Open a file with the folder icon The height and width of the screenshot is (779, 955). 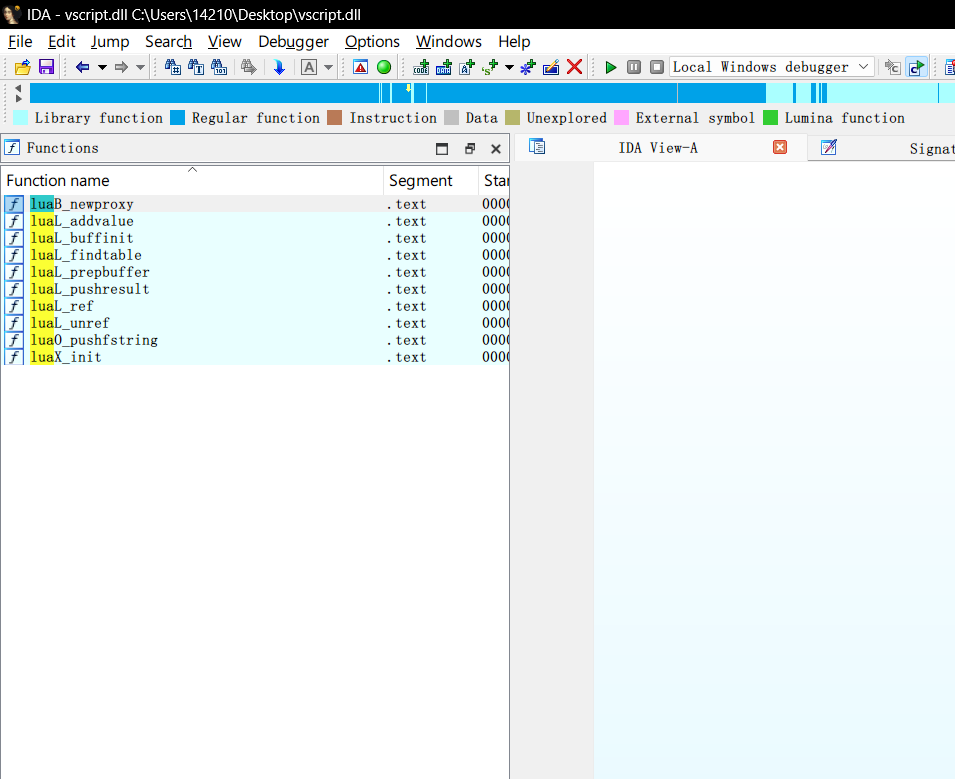point(23,67)
